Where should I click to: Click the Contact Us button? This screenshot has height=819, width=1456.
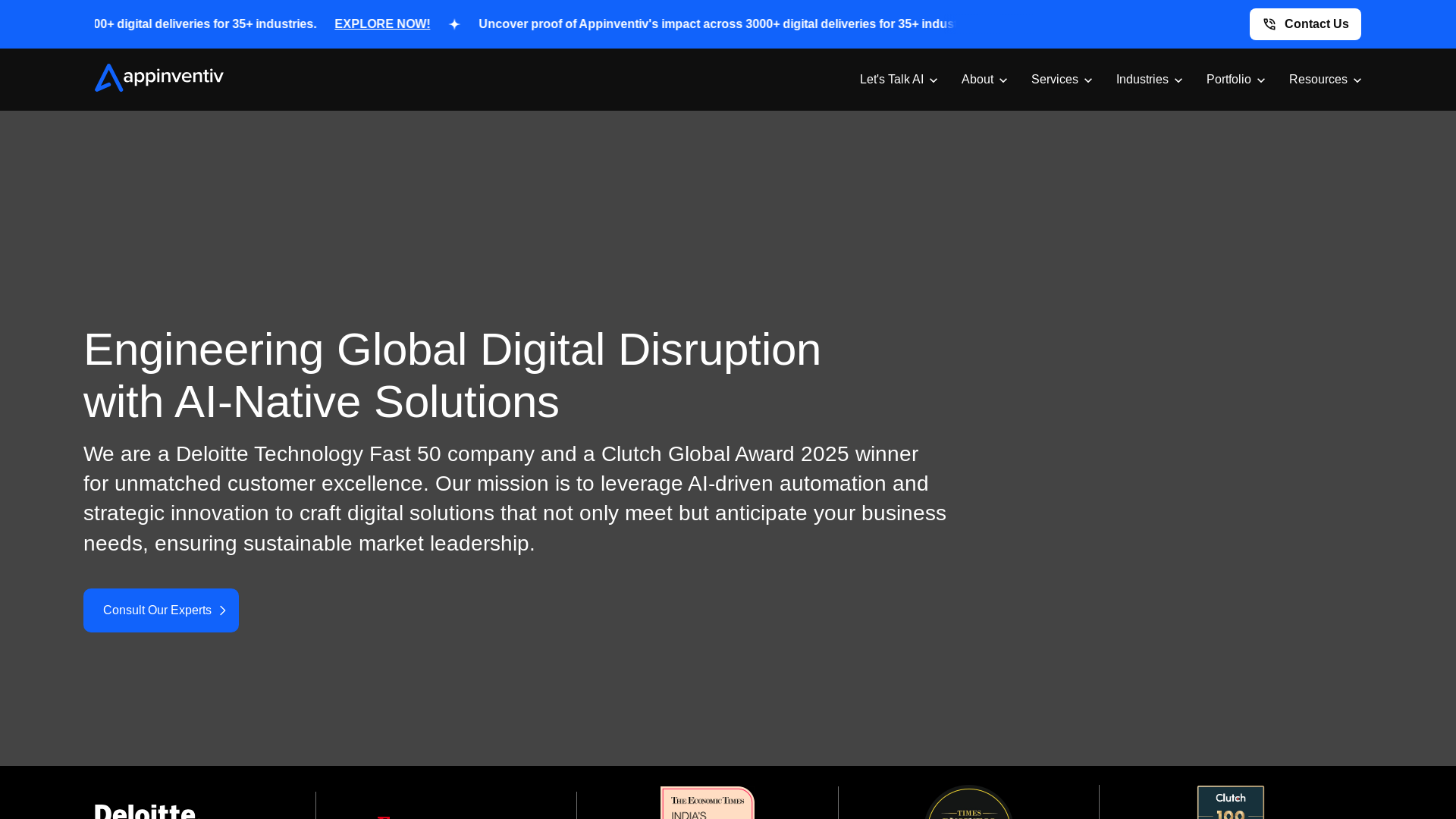(x=1305, y=24)
